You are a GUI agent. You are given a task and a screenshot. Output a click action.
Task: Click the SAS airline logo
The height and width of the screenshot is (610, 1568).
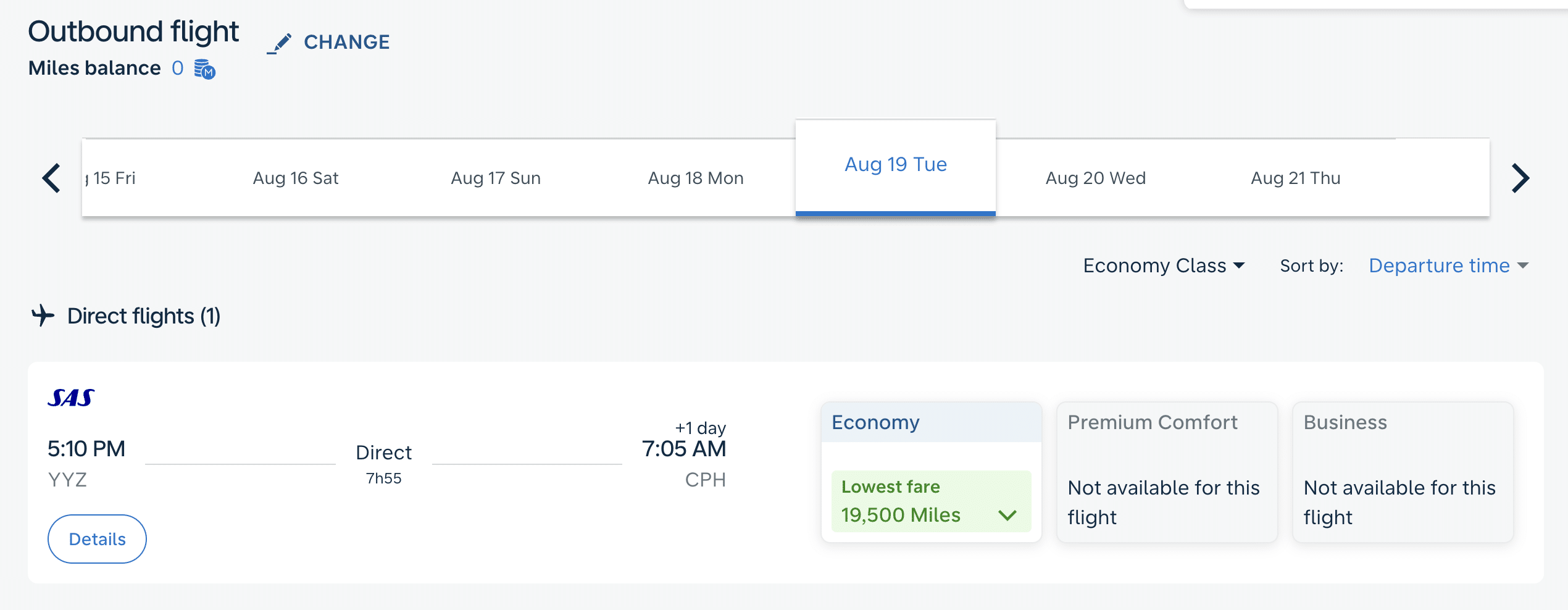point(71,398)
